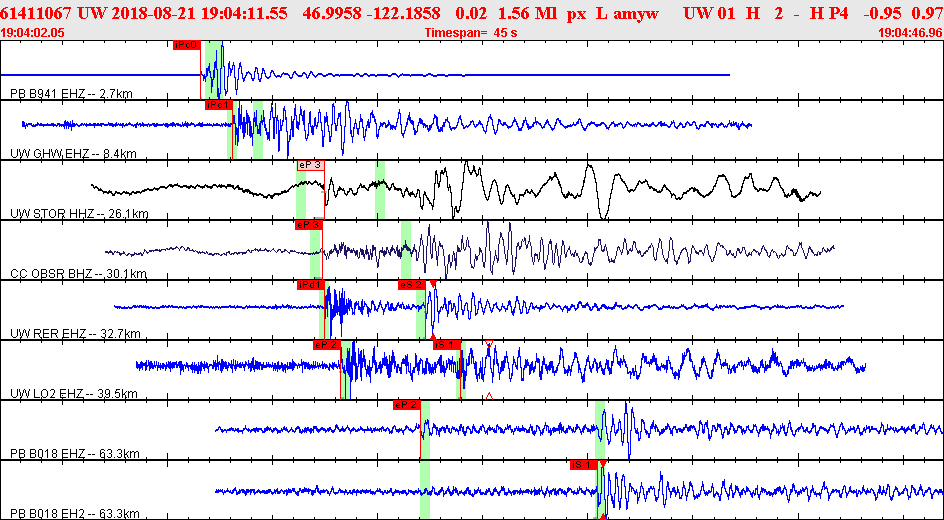Click the latitude value 46.9958
This screenshot has height=520, width=944.
(x=334, y=14)
